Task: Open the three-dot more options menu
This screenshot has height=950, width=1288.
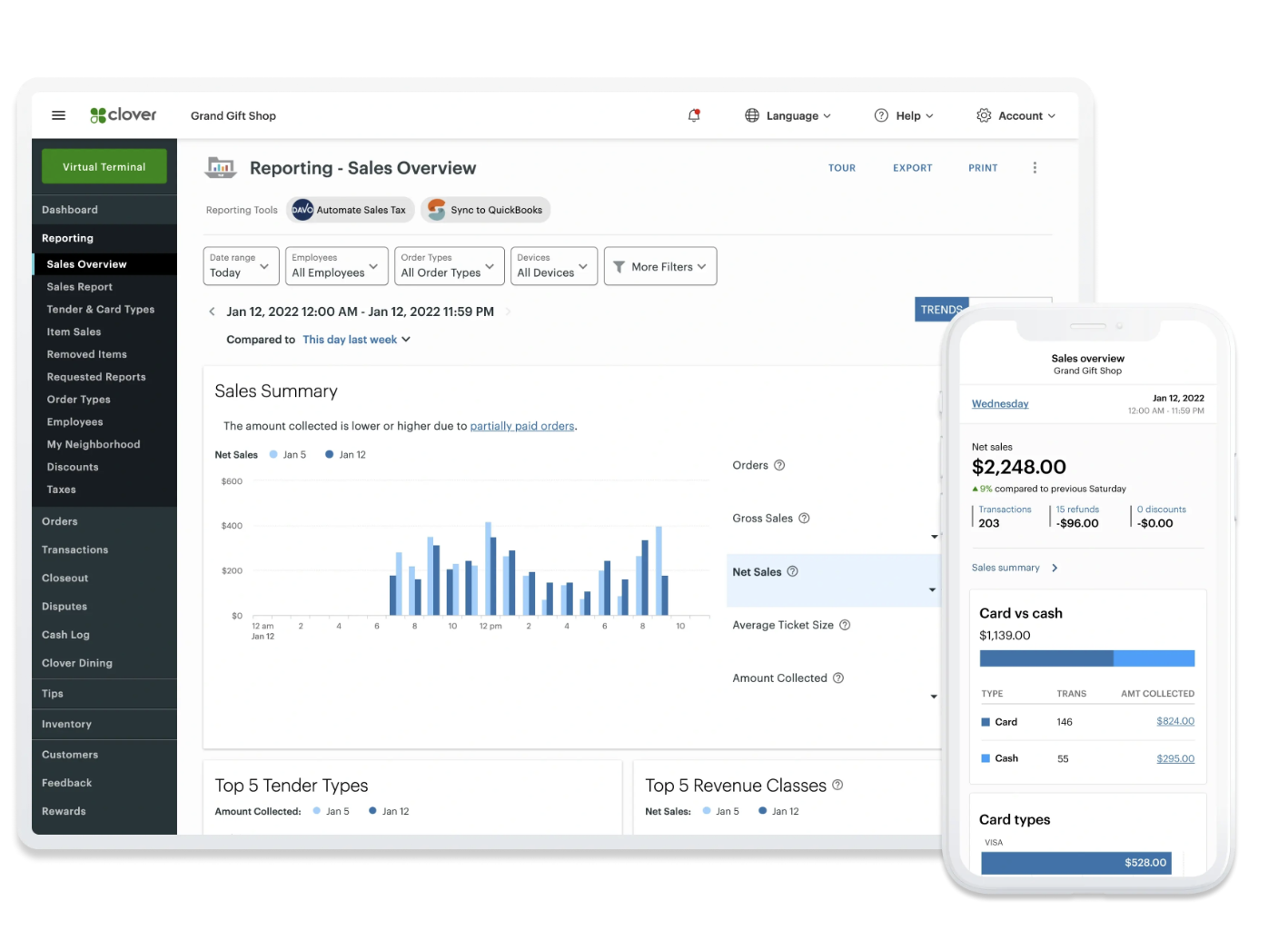Action: click(1035, 168)
